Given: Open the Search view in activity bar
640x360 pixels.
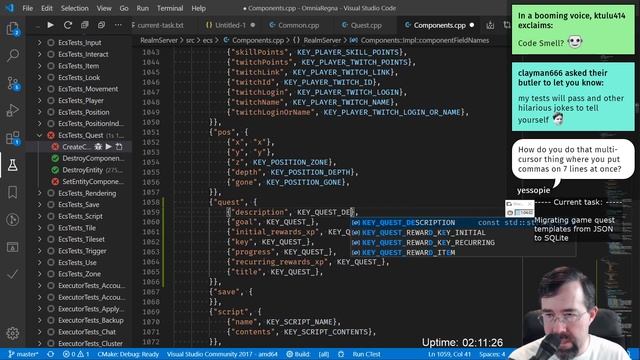Looking at the screenshot, I should 13,55.
